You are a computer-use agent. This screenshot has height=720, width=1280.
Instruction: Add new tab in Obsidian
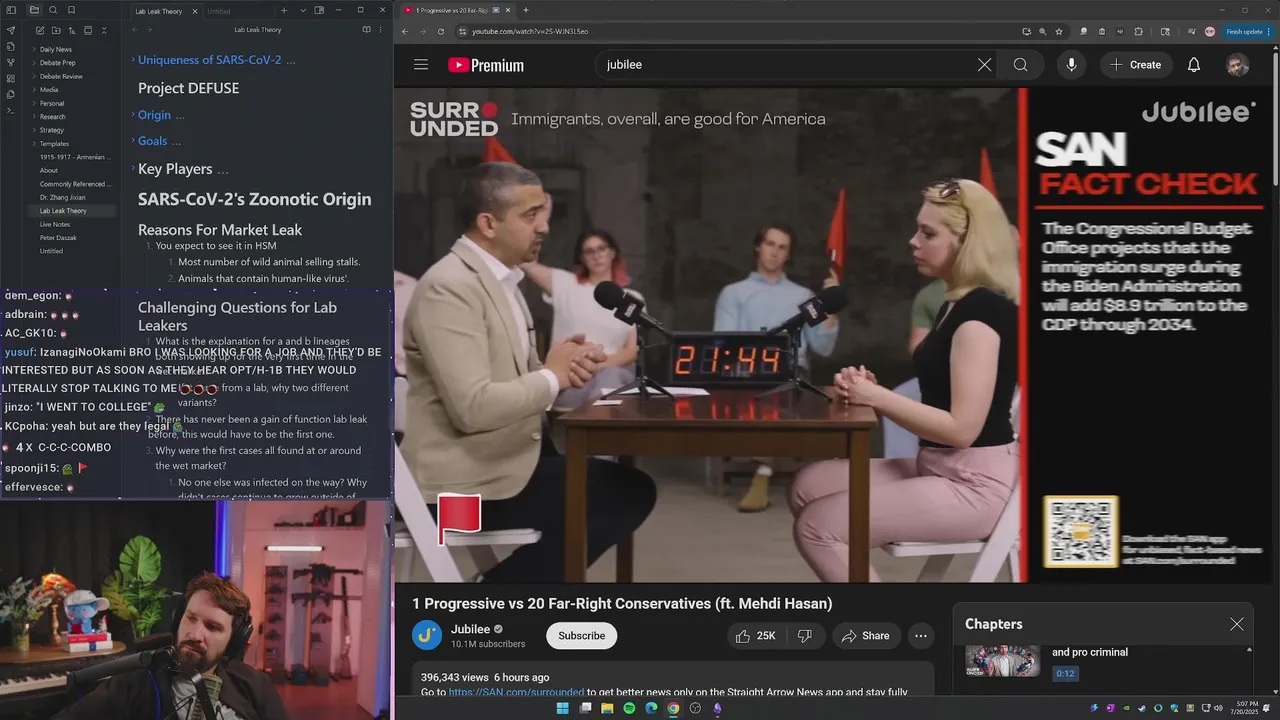(284, 11)
